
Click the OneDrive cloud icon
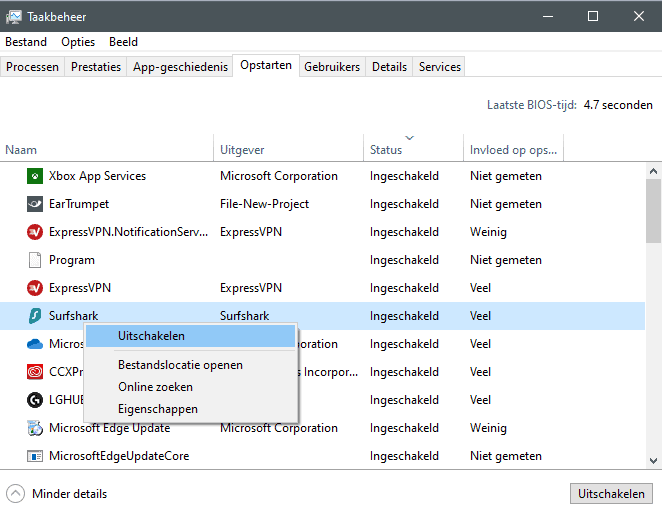pyautogui.click(x=35, y=344)
